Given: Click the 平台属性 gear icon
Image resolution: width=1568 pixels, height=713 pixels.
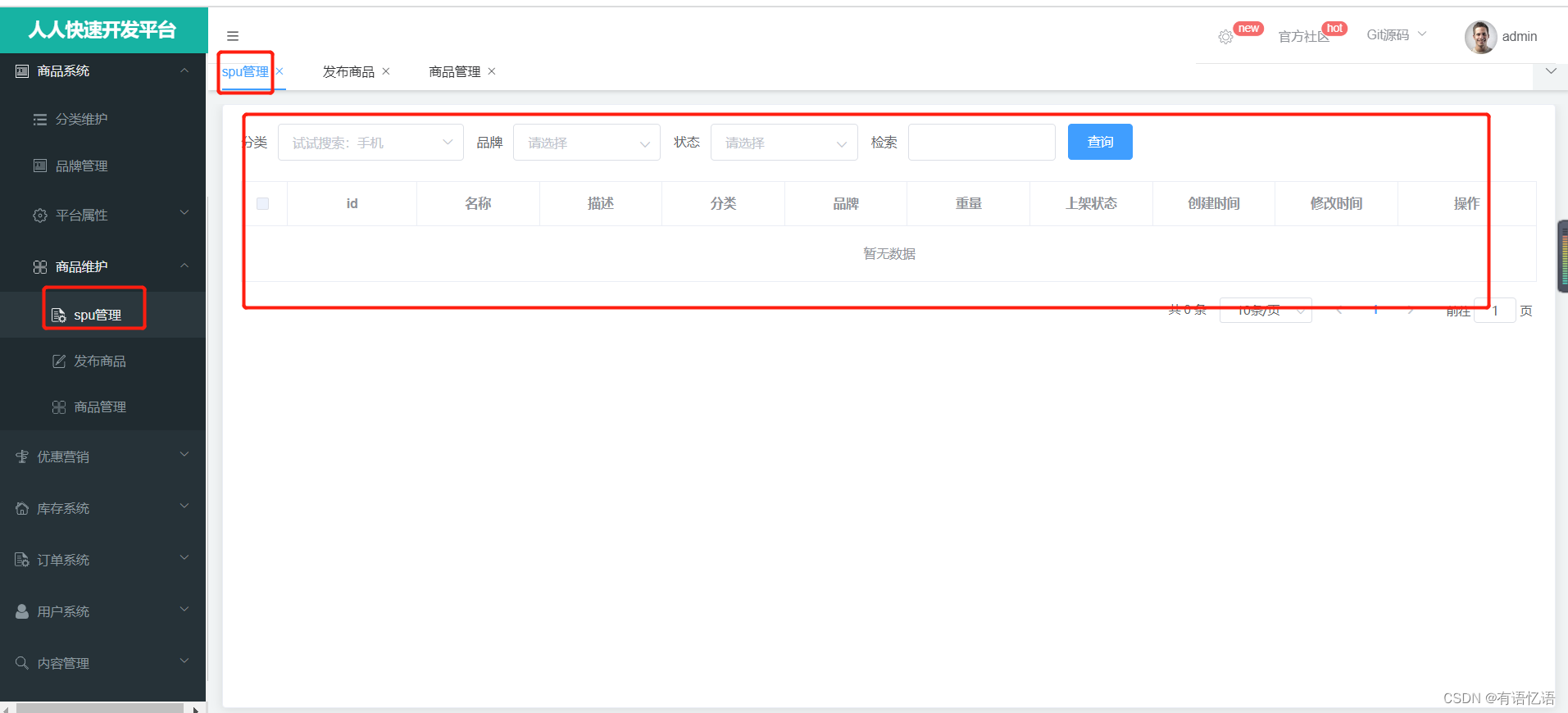Looking at the screenshot, I should click(x=39, y=216).
